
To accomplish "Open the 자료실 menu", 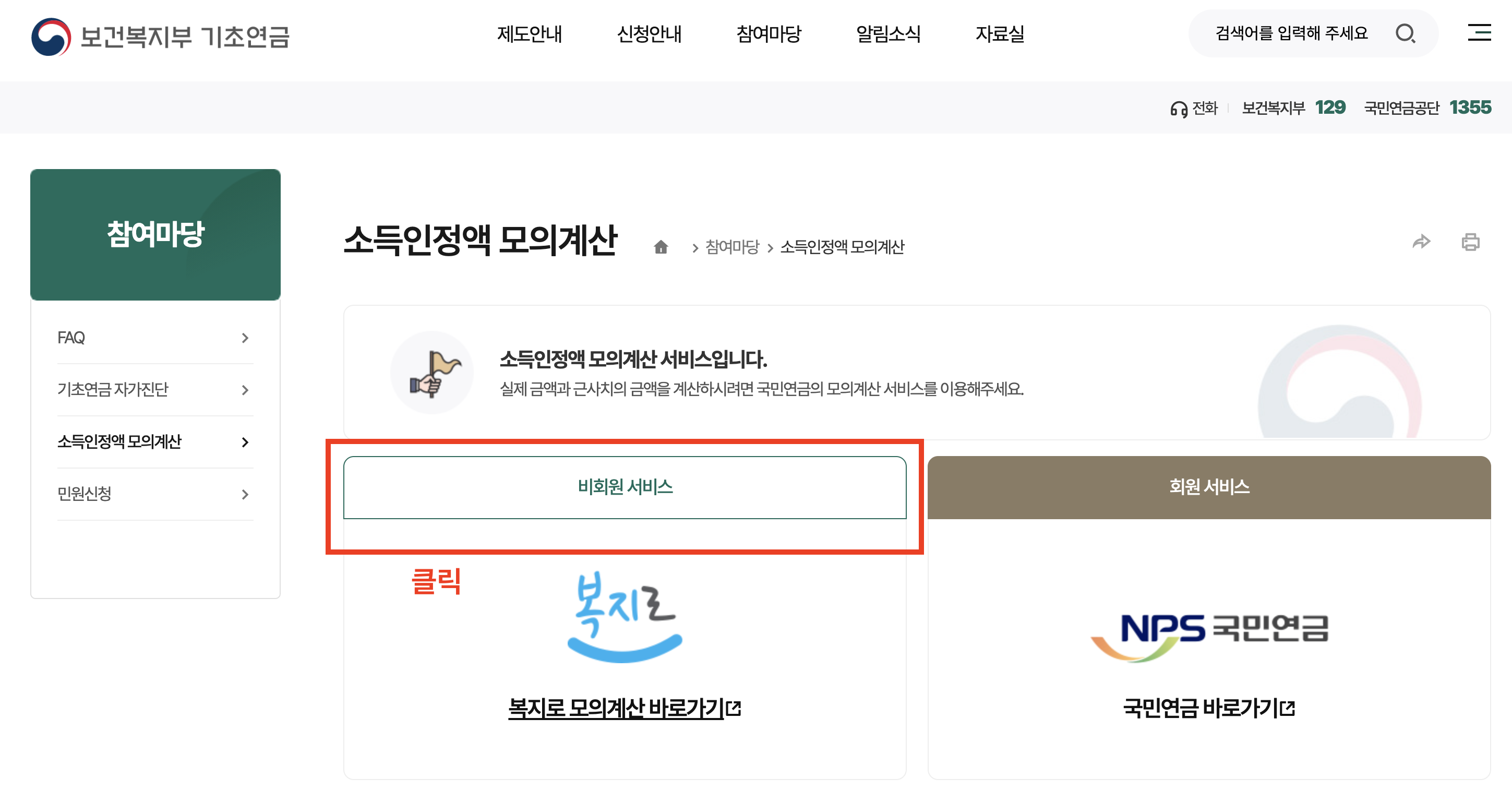I will pos(1000,35).
